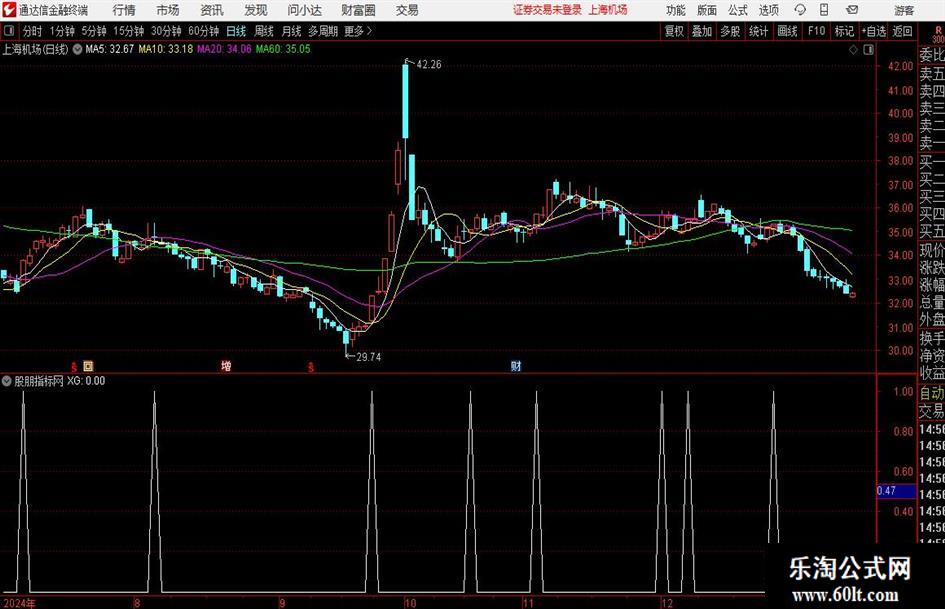
Task: Open the 选项 menu
Action: 768,10
